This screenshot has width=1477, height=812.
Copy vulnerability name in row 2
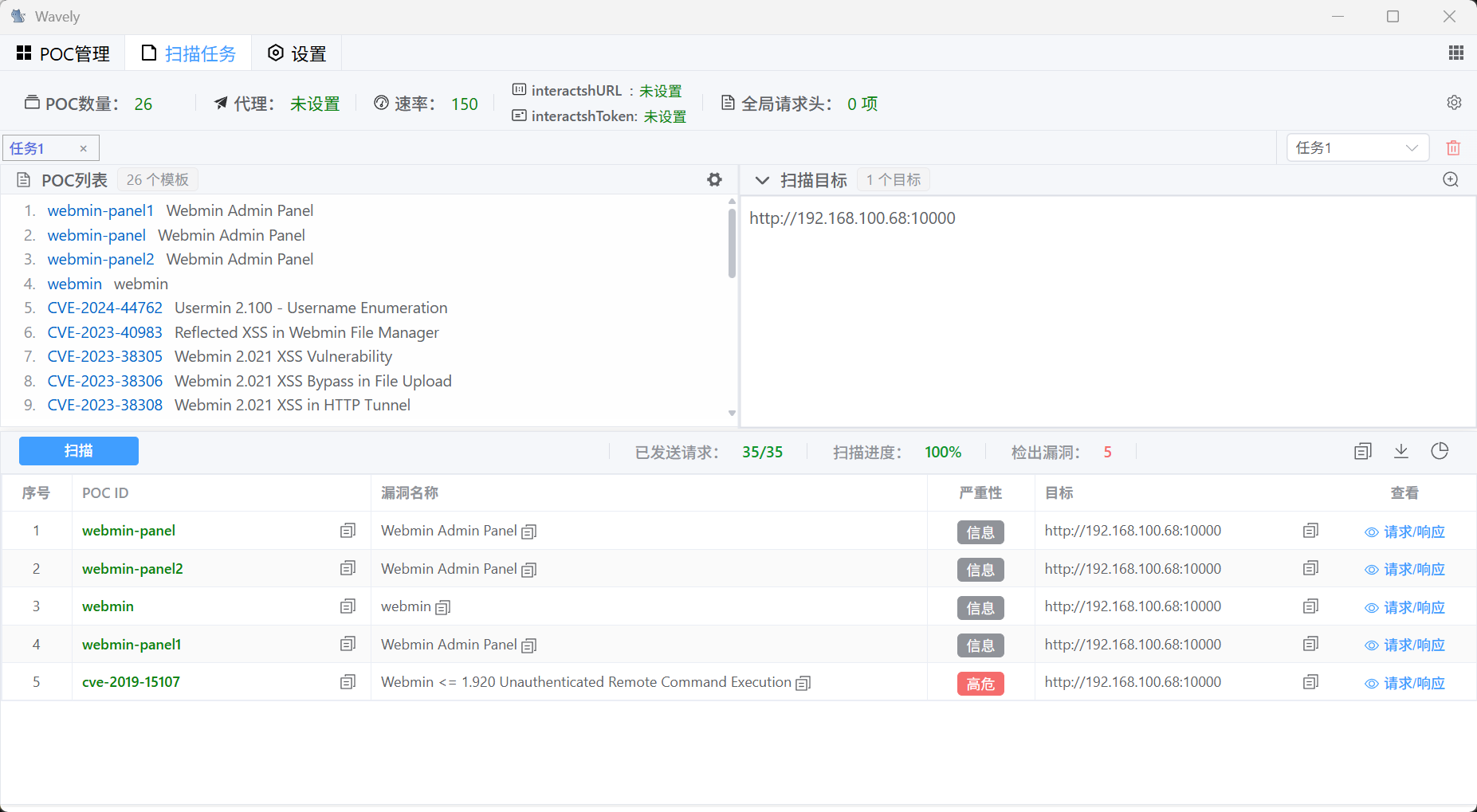tap(528, 570)
